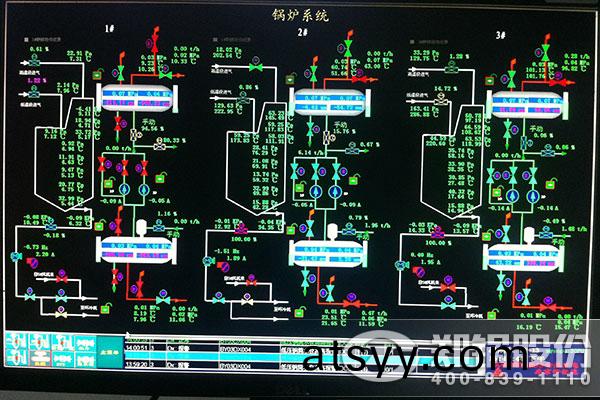Select boiler 2# valve reading 0.79 %
This screenshot has width=600, height=400.
349,229
